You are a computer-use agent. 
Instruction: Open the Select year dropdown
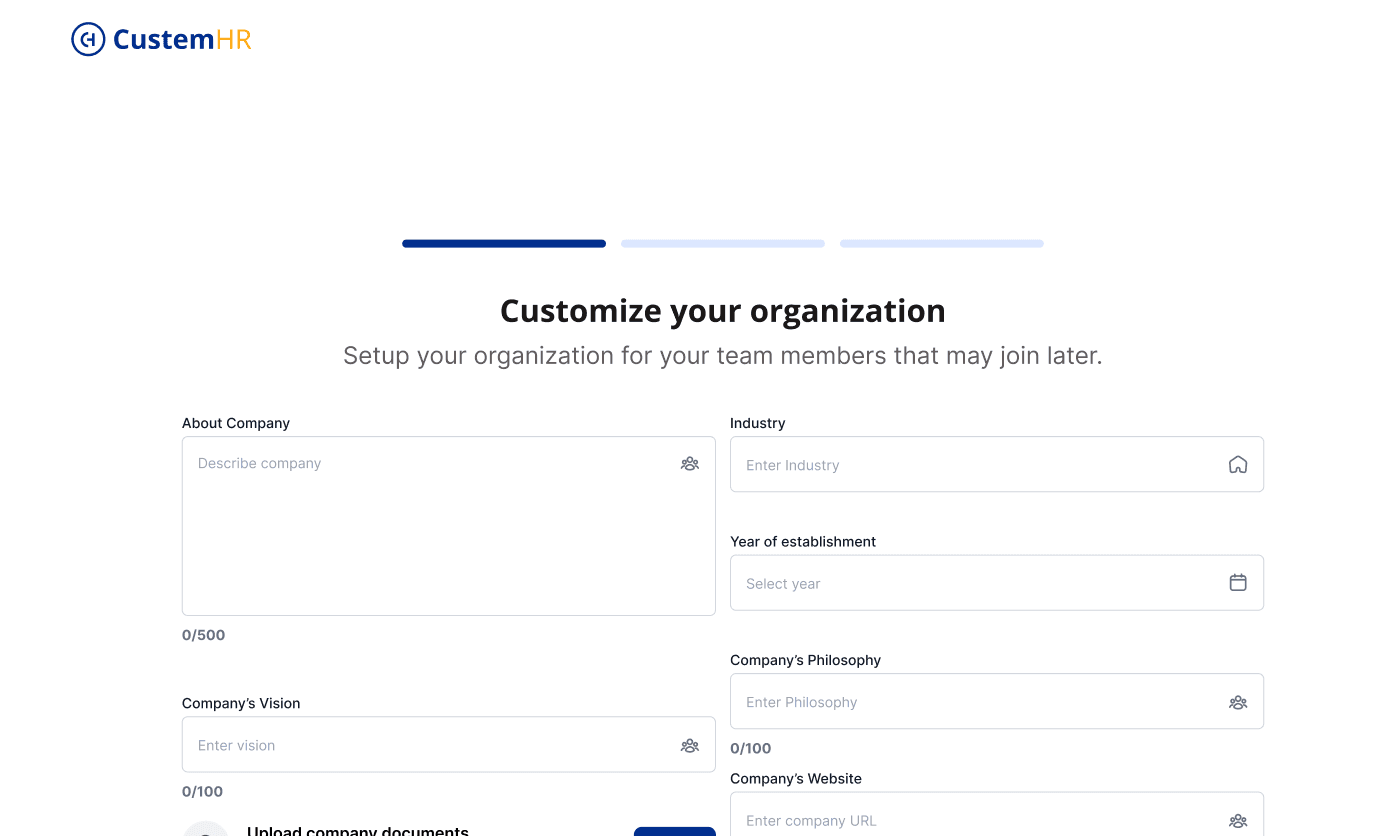click(x=980, y=583)
